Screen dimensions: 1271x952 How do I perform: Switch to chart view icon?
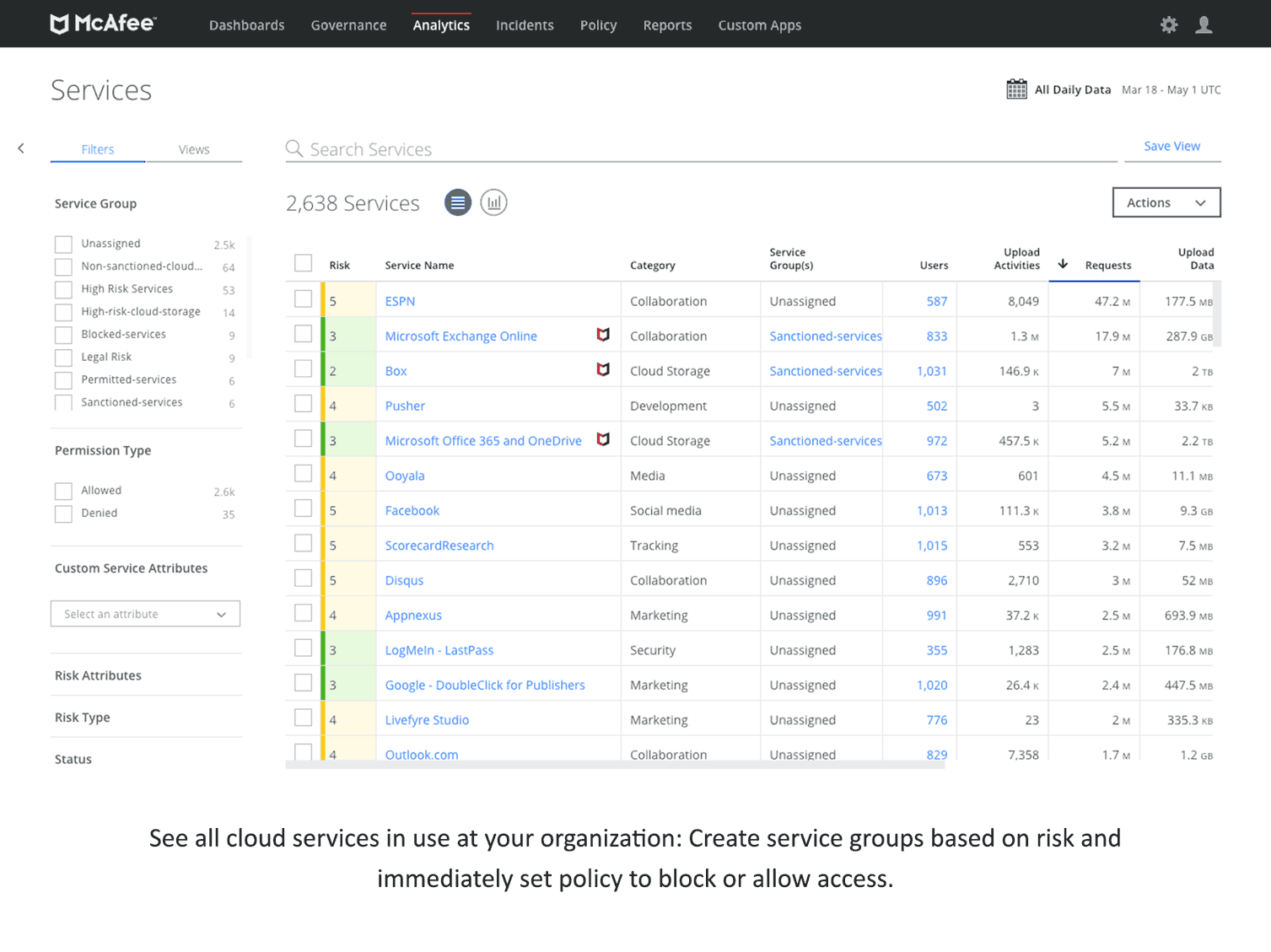click(493, 202)
